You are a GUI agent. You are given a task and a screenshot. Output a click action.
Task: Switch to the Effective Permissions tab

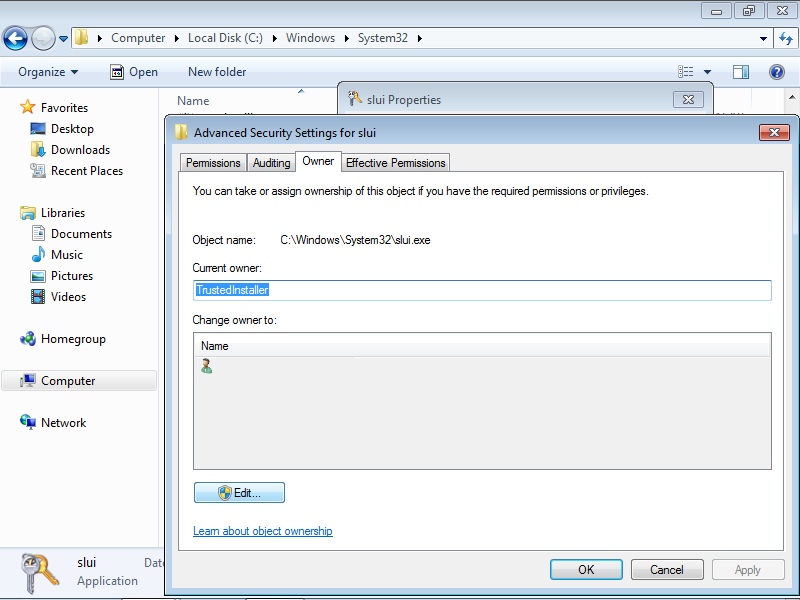click(x=395, y=163)
